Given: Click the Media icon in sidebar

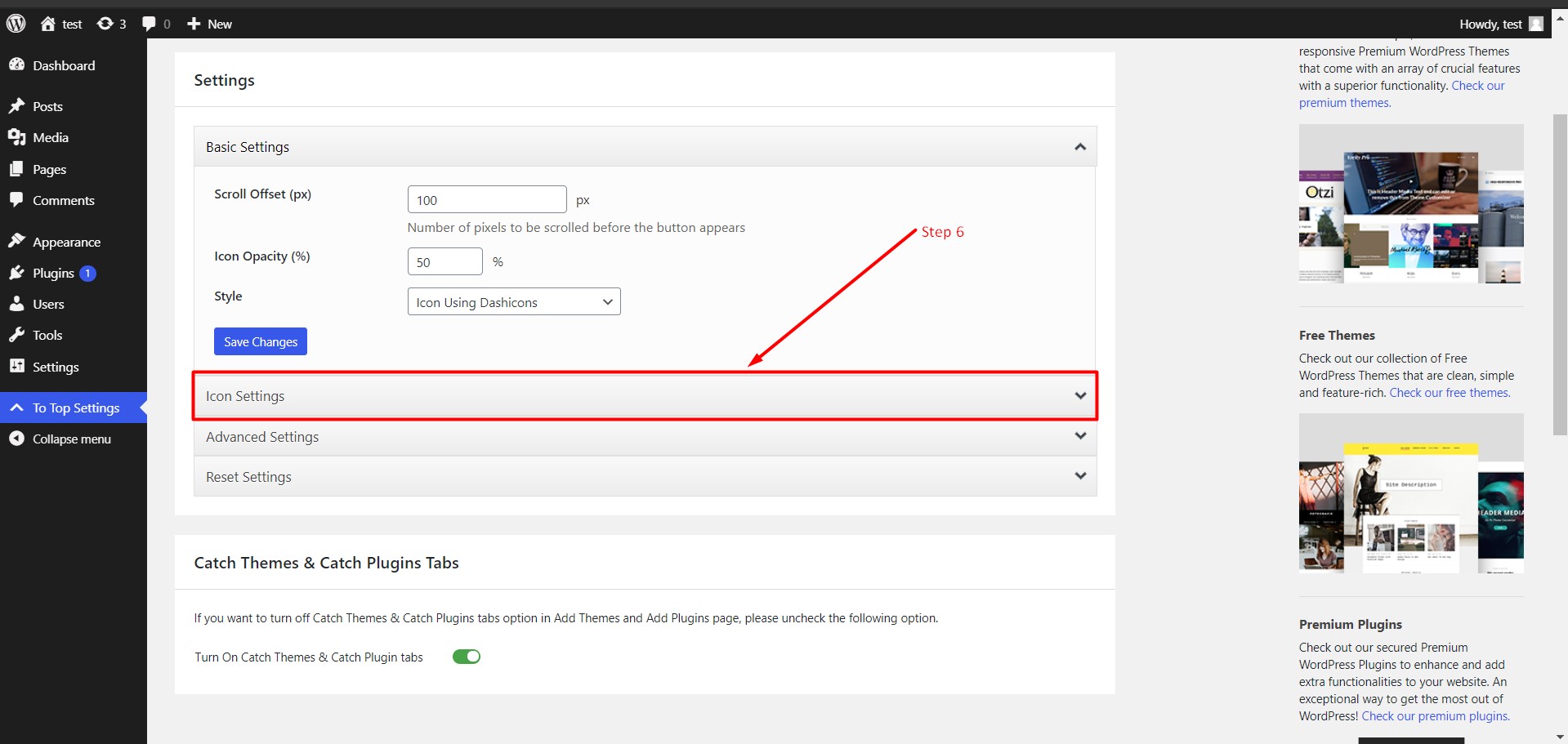Looking at the screenshot, I should pyautogui.click(x=16, y=137).
